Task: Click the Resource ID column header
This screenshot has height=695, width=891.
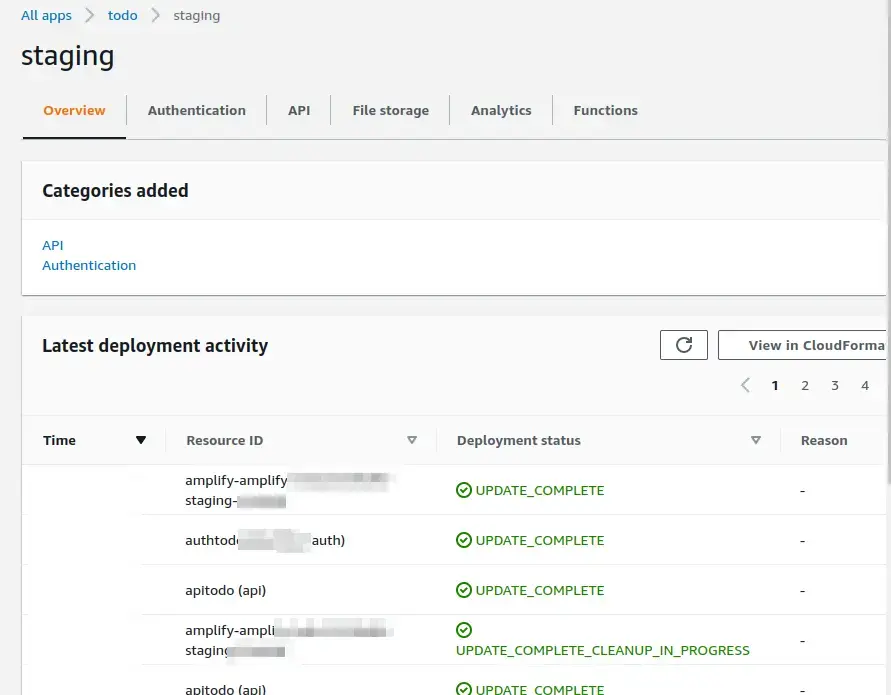Action: pyautogui.click(x=224, y=440)
